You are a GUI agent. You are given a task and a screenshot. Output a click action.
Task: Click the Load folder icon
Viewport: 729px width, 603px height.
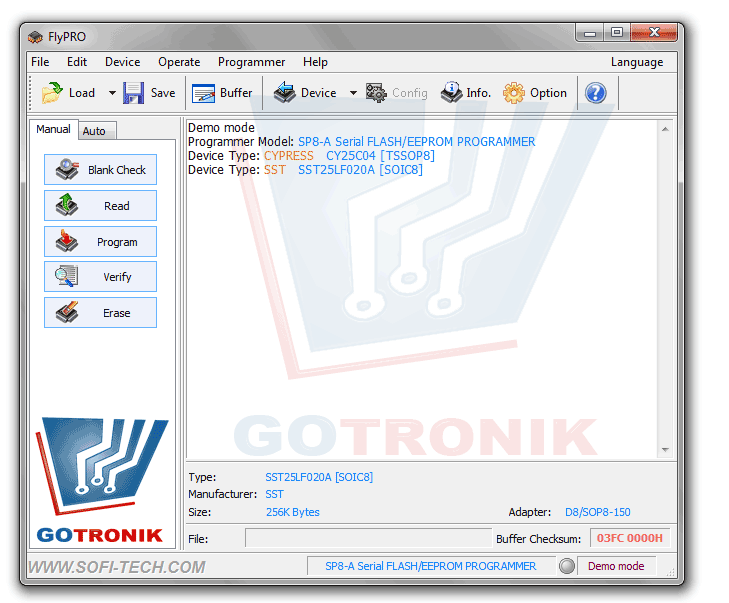(52, 93)
